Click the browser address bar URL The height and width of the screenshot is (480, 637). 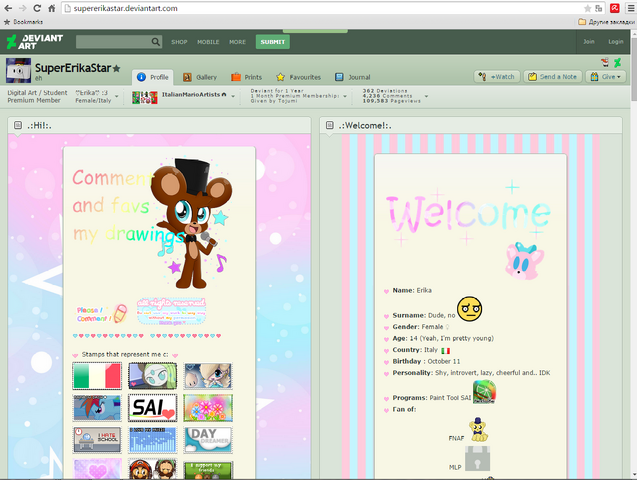point(126,9)
